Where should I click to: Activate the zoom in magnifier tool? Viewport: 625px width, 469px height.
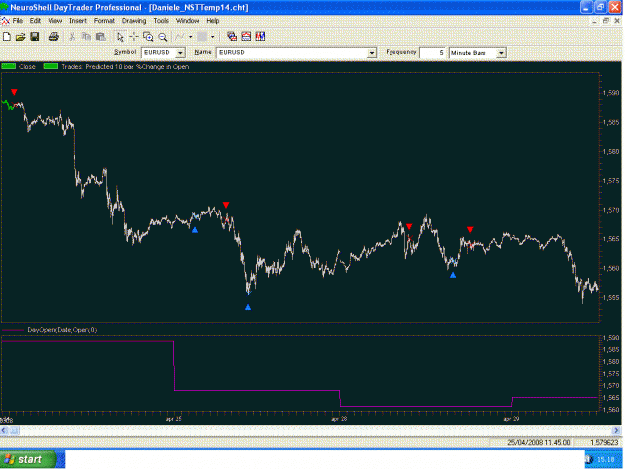148,37
